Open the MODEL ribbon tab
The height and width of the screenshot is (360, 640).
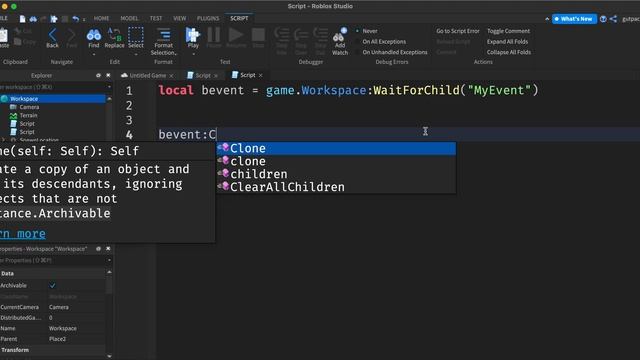tap(129, 18)
